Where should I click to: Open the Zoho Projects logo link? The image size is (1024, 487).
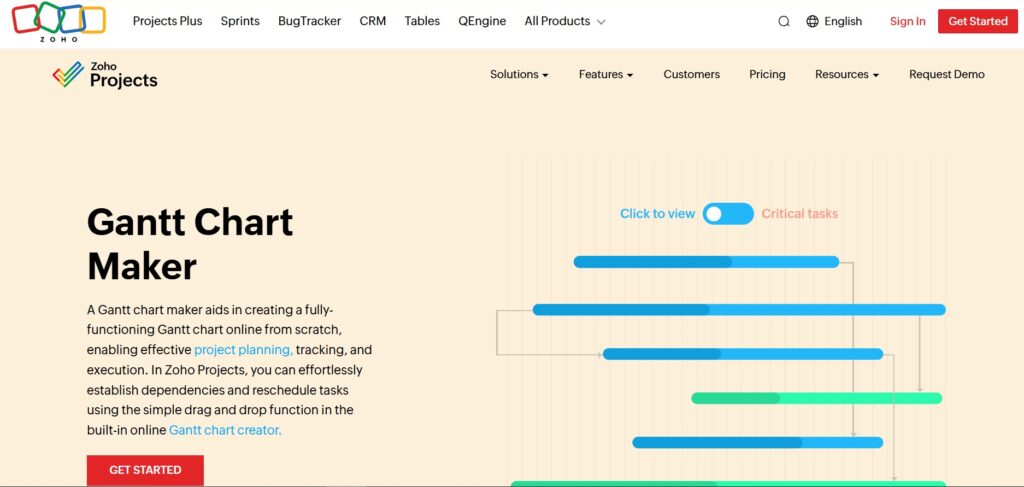click(x=105, y=74)
